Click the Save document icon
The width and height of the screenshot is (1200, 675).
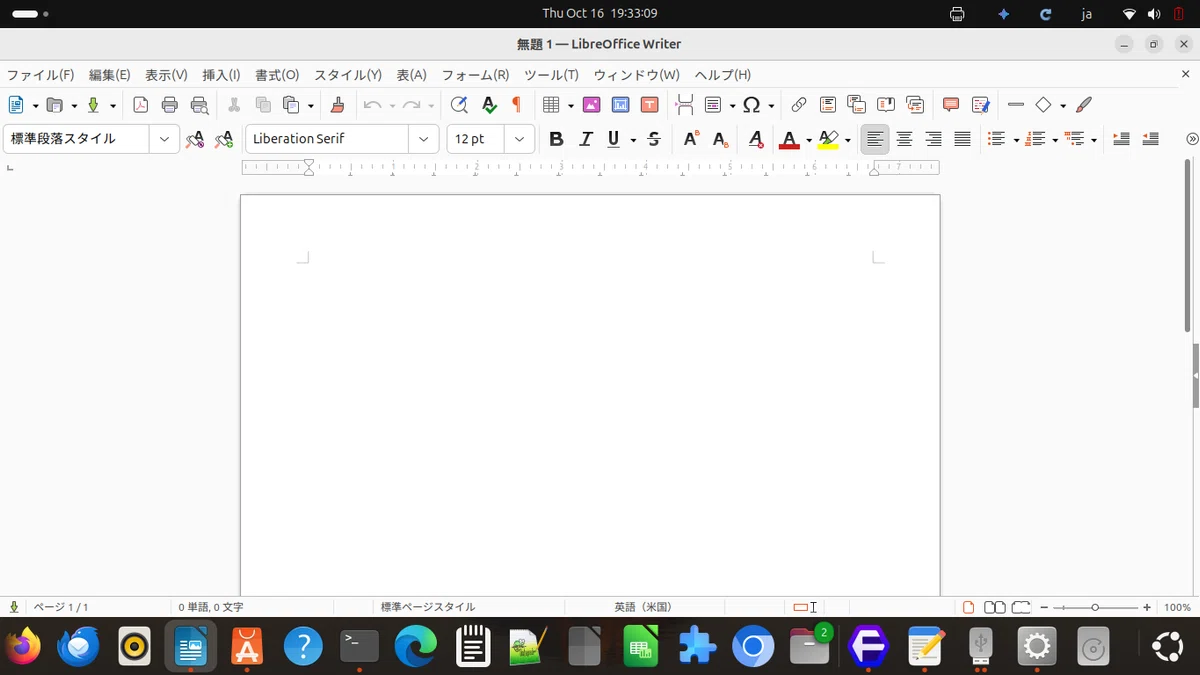pos(94,105)
